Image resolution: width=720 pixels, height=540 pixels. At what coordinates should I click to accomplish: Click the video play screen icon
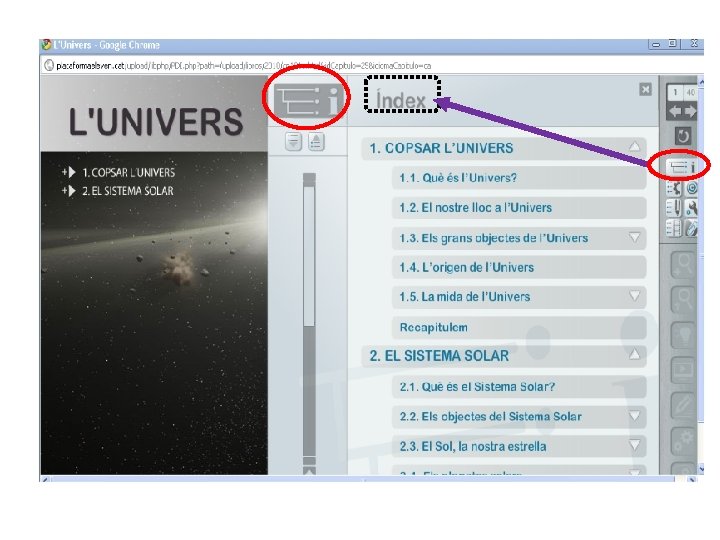pos(682,370)
